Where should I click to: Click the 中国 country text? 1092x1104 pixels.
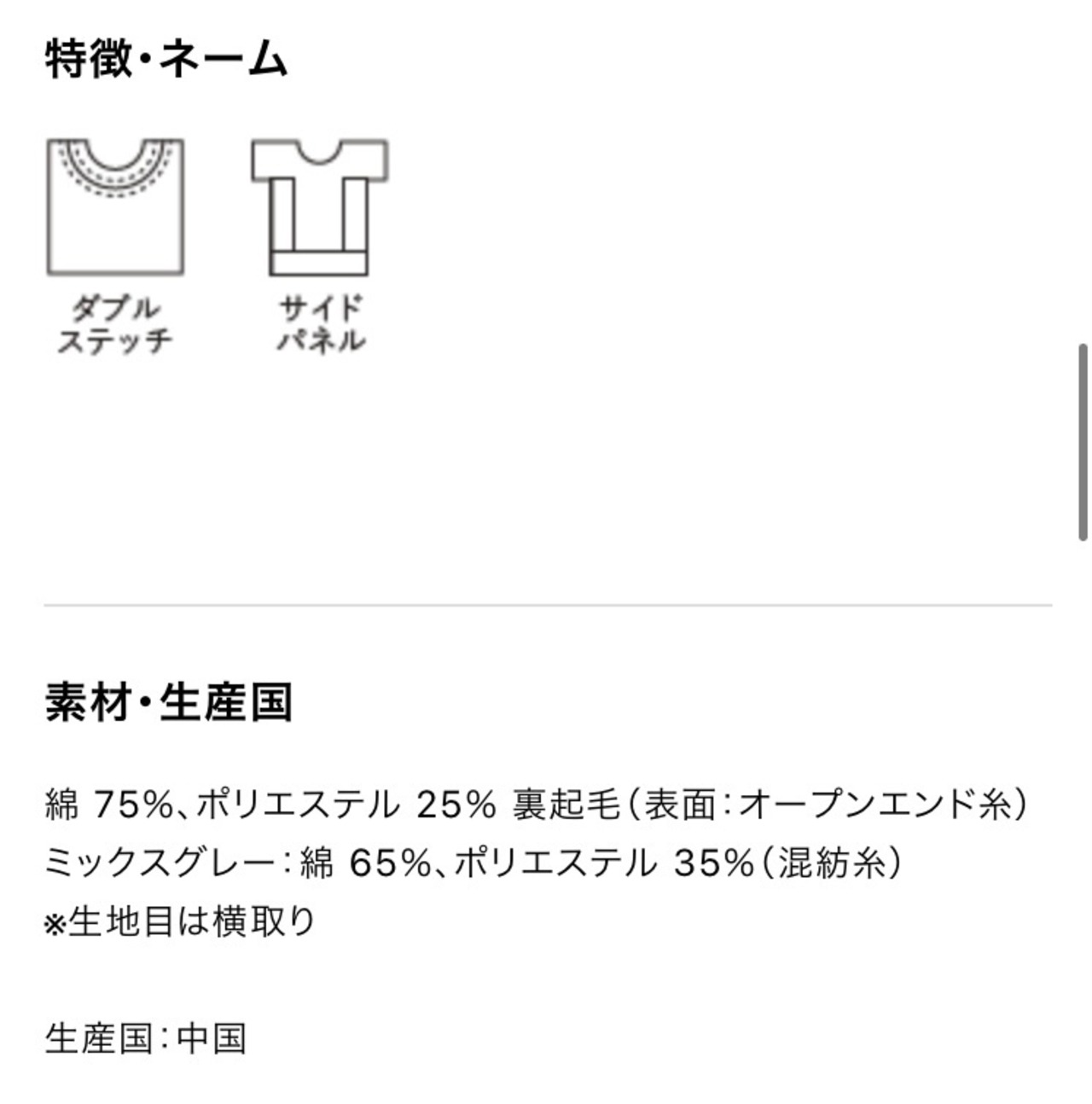coord(212,1038)
